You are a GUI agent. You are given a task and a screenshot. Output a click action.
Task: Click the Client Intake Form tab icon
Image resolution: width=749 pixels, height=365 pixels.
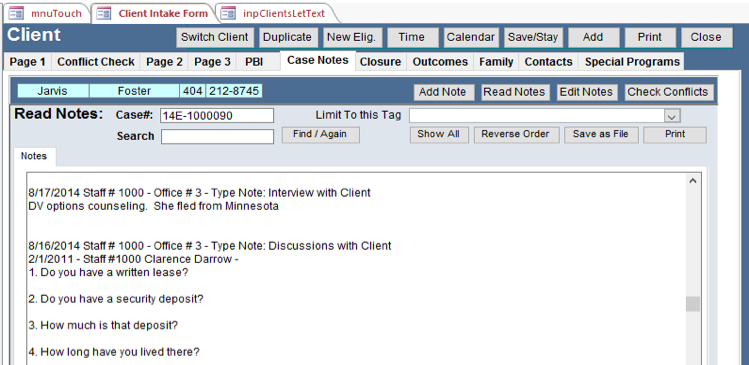[104, 13]
